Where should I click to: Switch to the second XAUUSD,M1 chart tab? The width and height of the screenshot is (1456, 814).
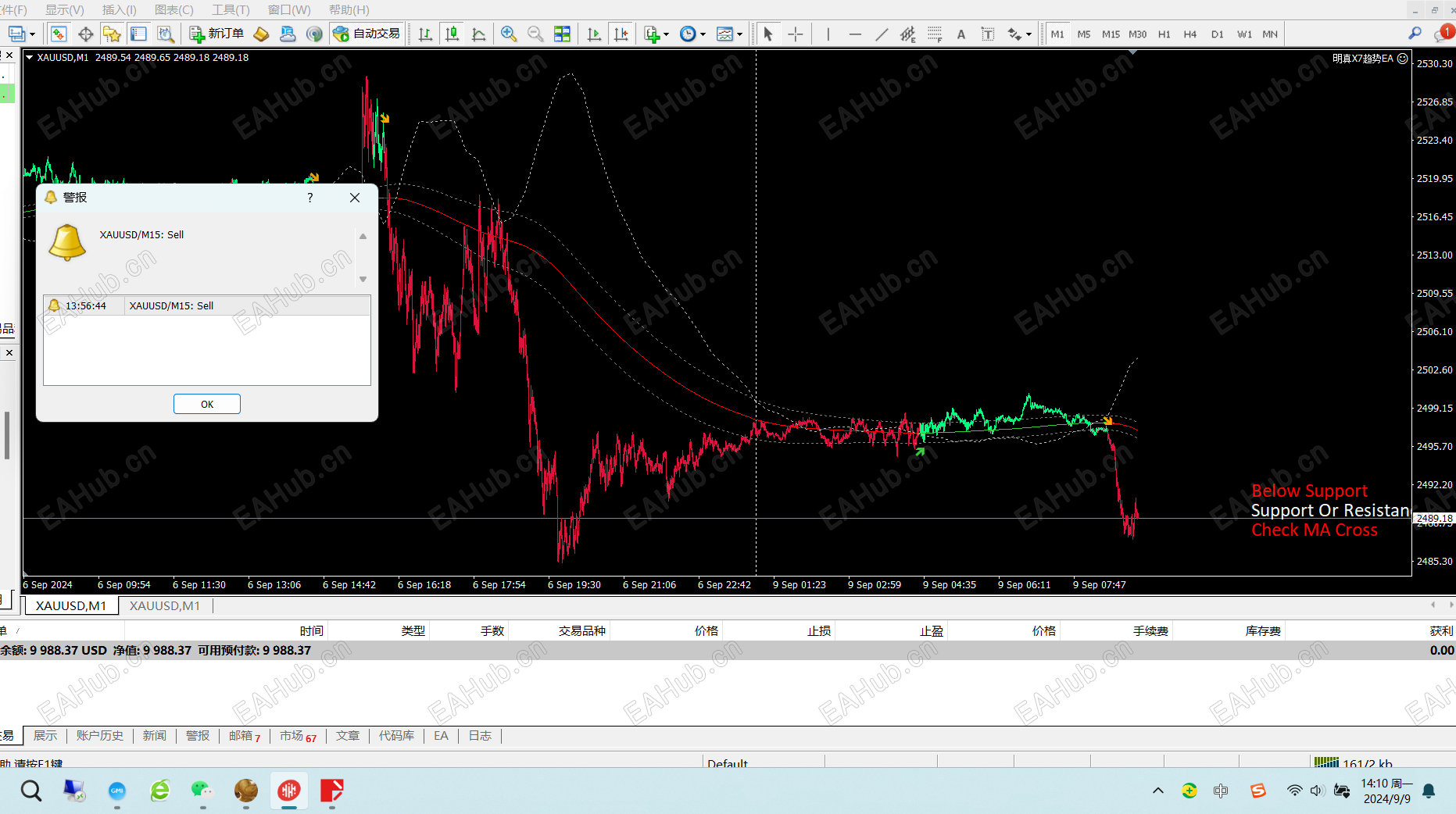click(165, 605)
